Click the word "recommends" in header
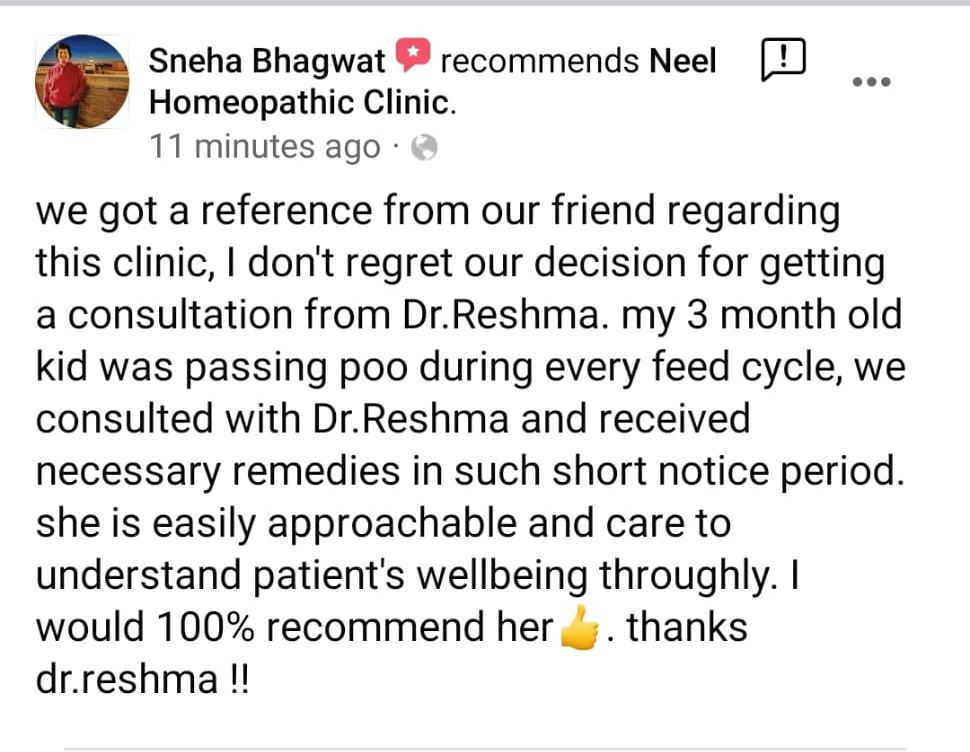Viewport: 970px width, 752px height. [x=539, y=62]
